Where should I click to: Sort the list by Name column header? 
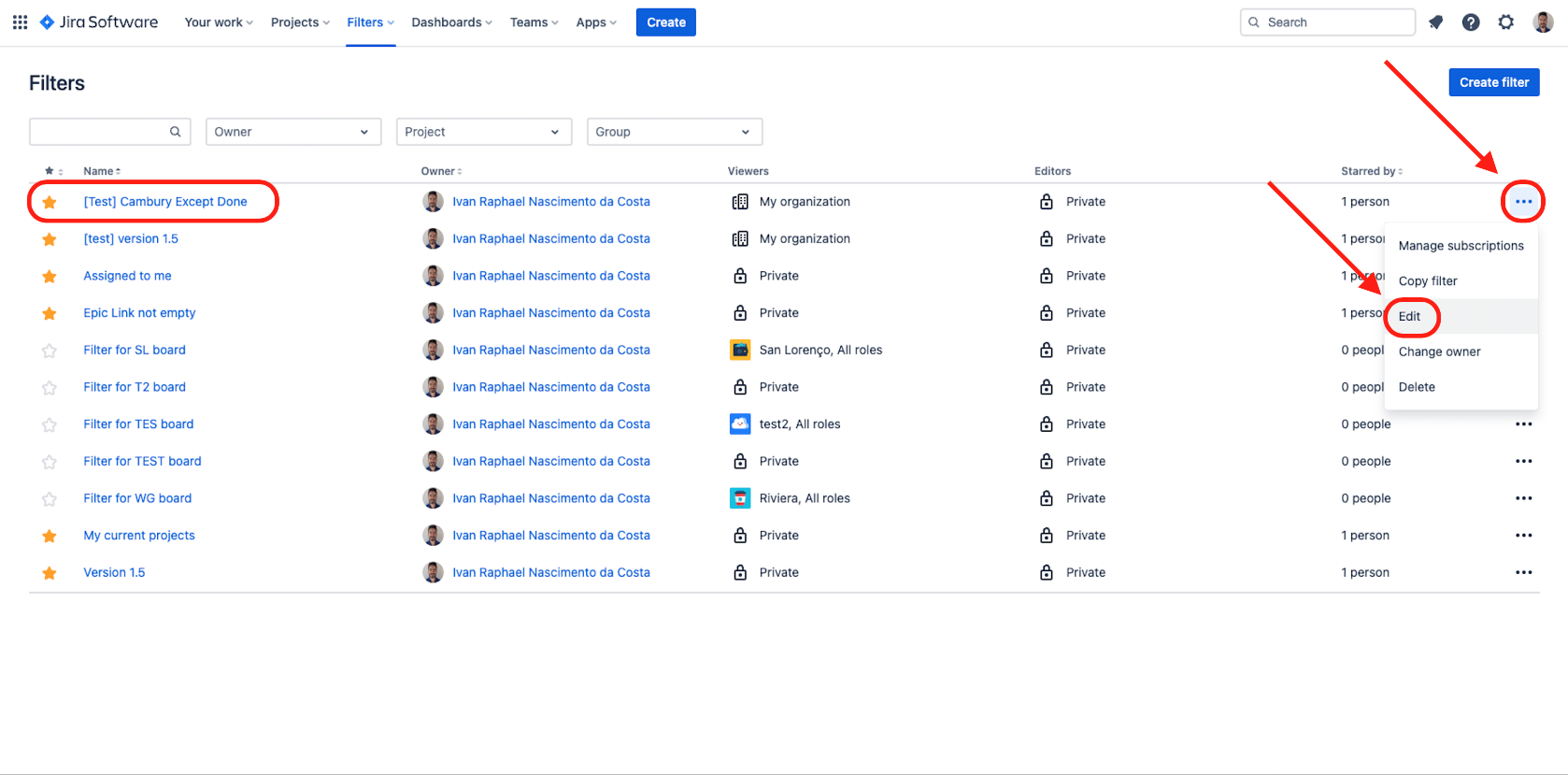102,171
